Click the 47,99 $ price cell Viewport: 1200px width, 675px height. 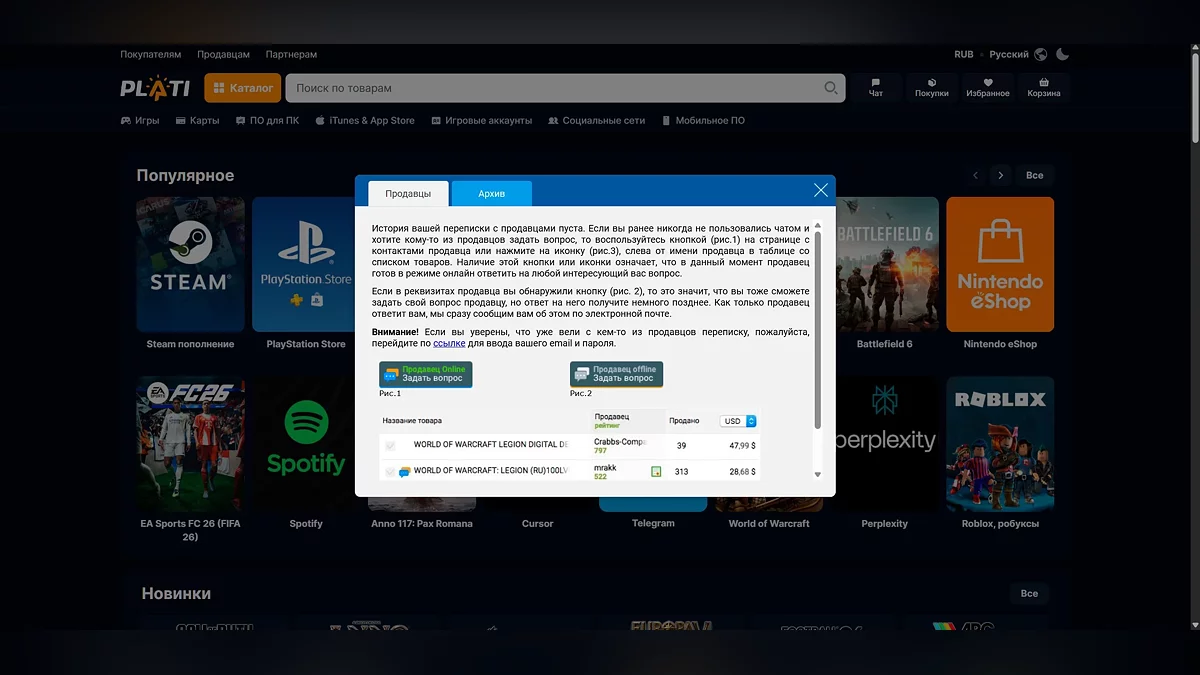tap(743, 446)
